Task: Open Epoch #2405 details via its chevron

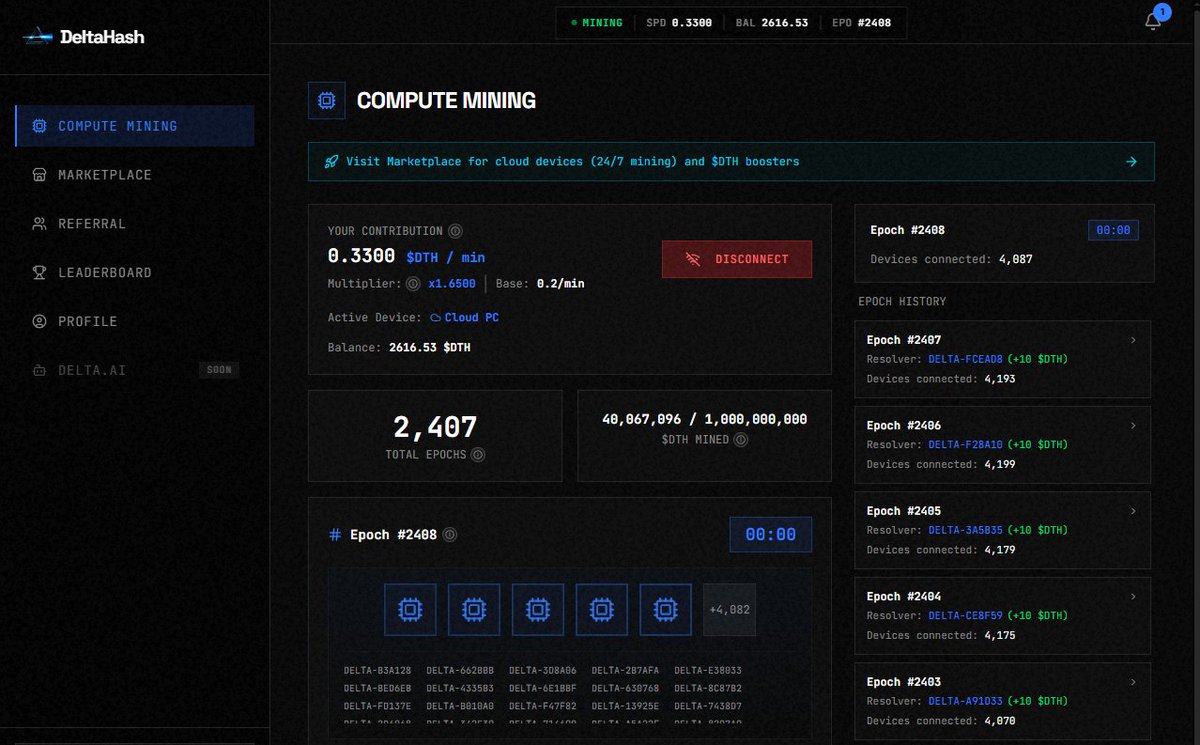Action: [1133, 511]
